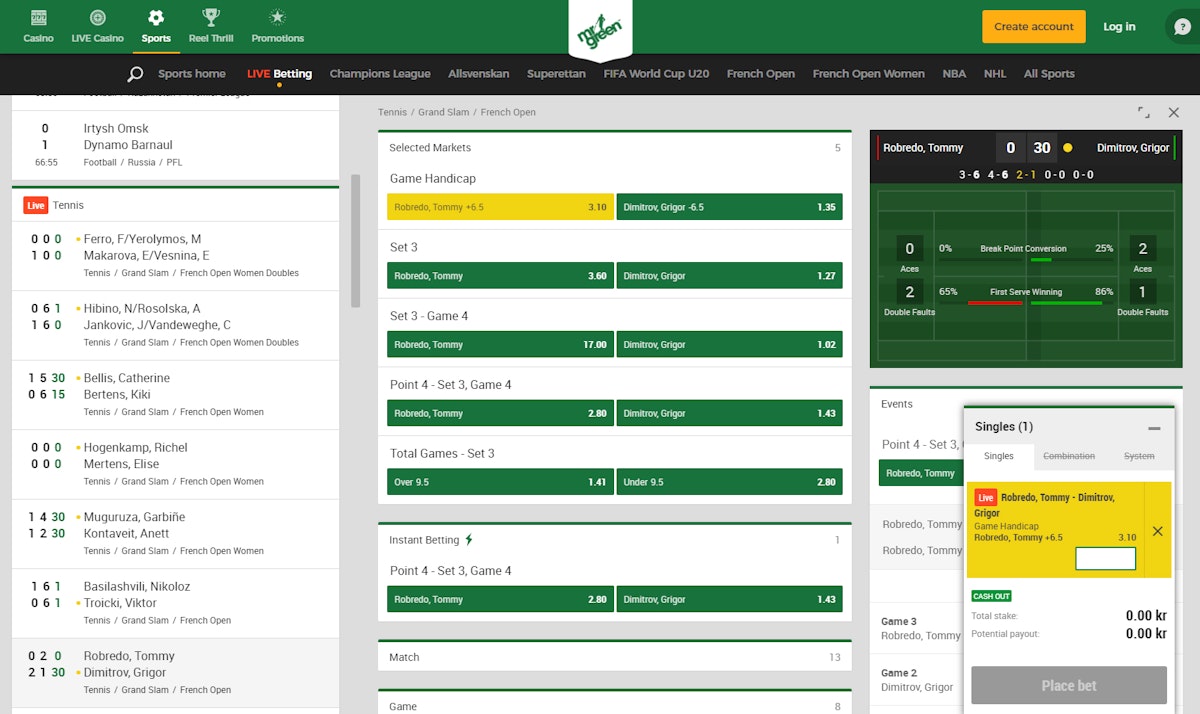Click the Log in link
1200x714 pixels.
[x=1119, y=27]
